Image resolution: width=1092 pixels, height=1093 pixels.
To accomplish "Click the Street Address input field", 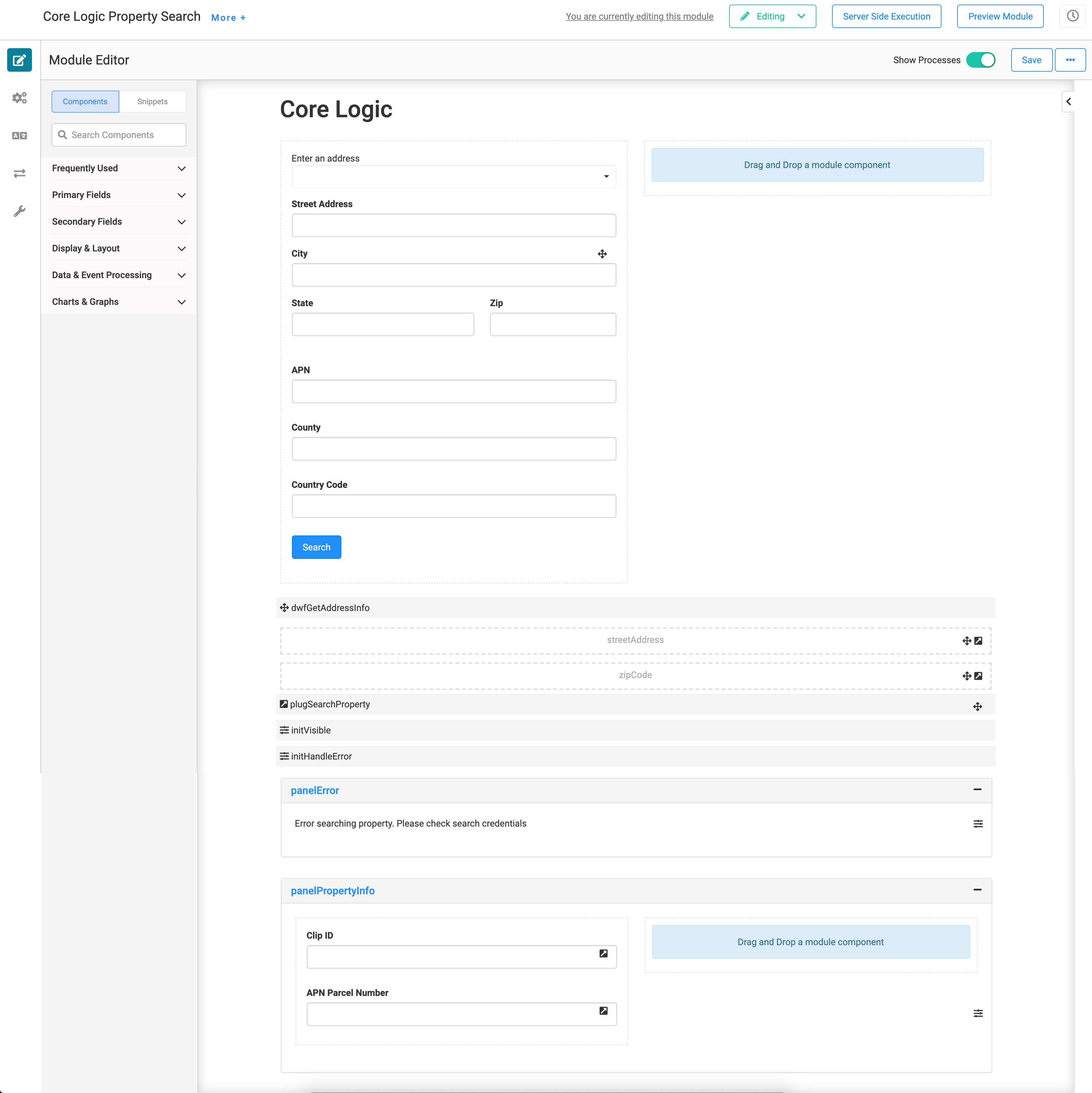I will point(454,225).
